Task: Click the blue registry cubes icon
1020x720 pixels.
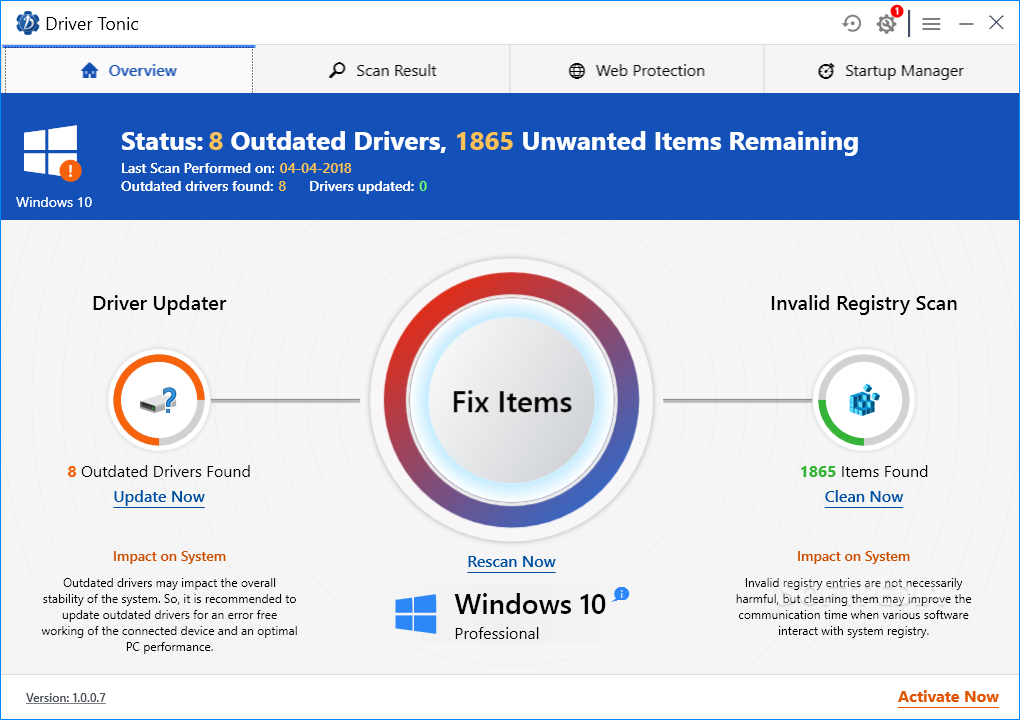Action: (x=864, y=400)
